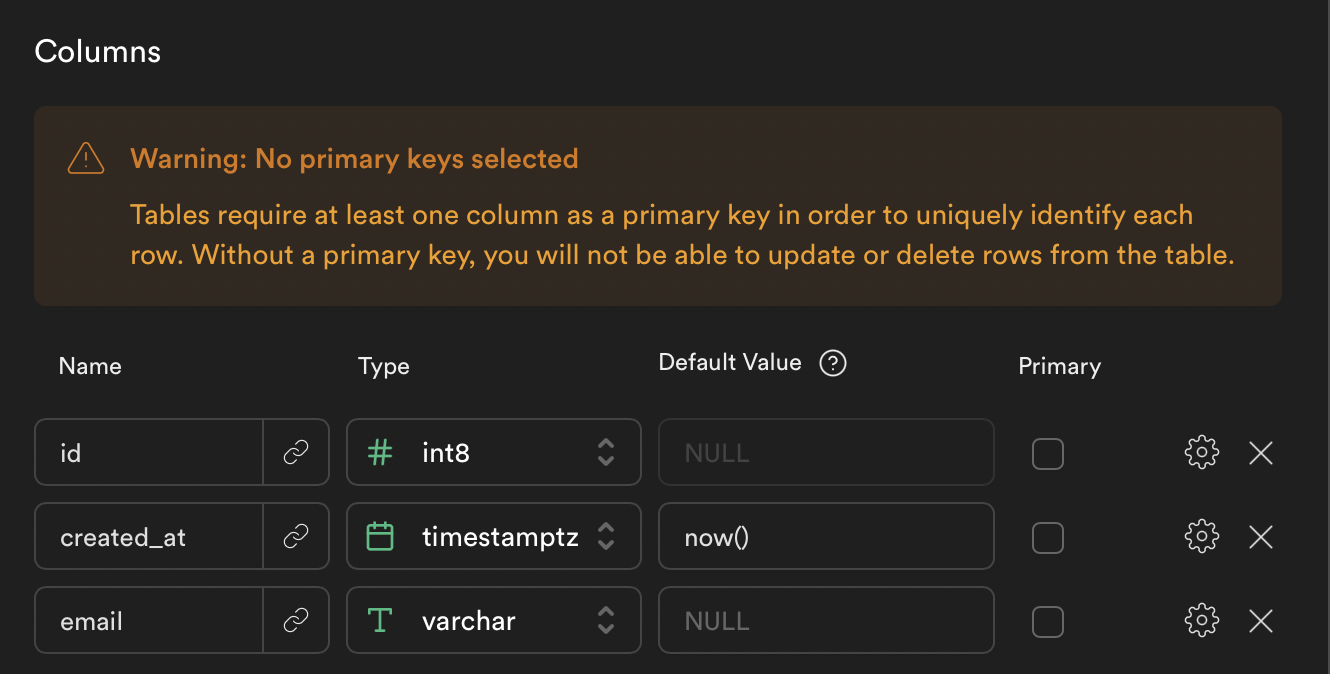Screen dimensions: 1330x674
Task: Click the Default Value help question mark
Action: pyautogui.click(x=833, y=362)
